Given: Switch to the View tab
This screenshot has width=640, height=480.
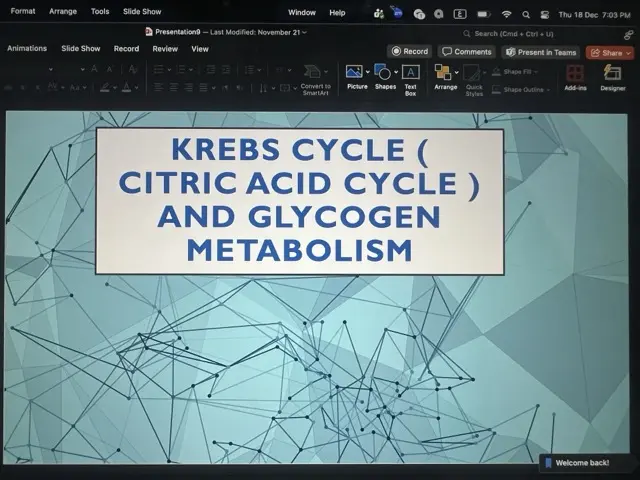Looking at the screenshot, I should (x=200, y=49).
